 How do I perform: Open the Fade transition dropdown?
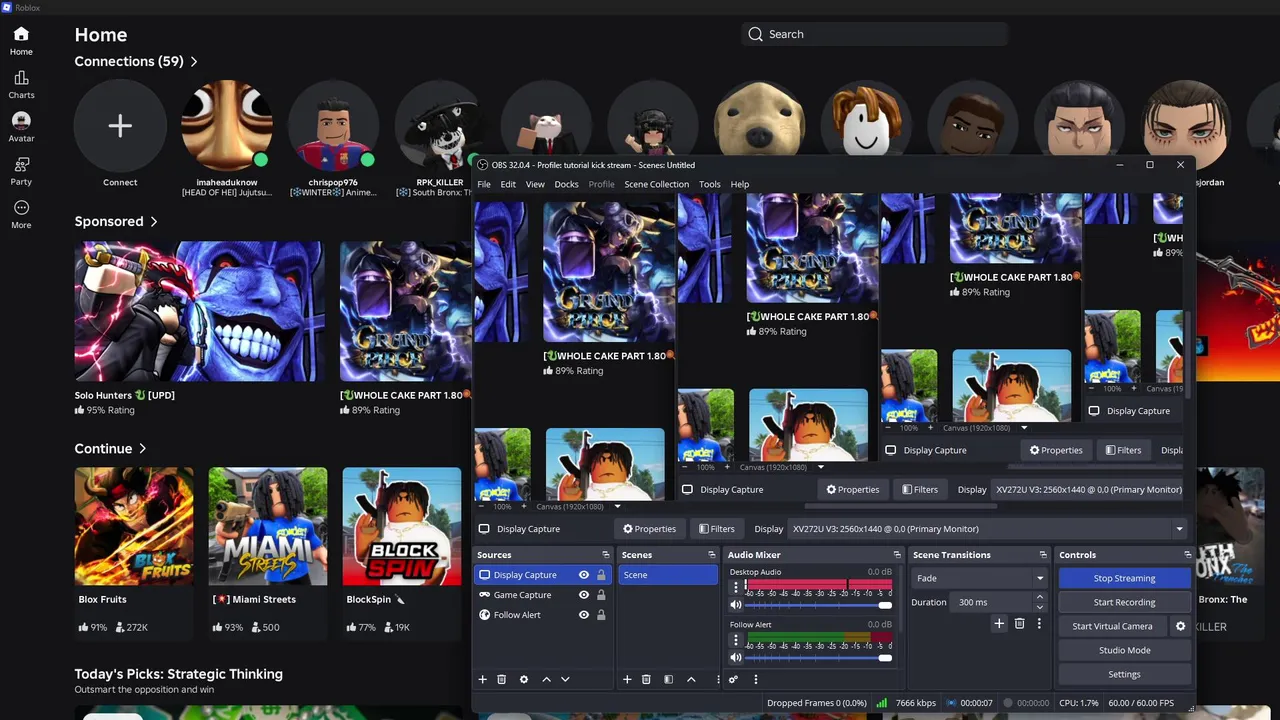click(x=979, y=578)
